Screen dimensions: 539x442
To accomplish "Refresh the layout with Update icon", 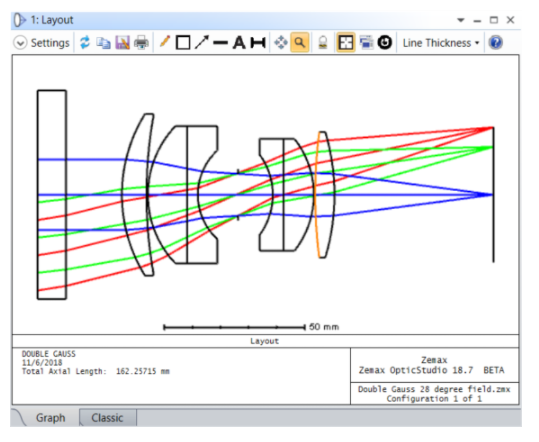I will click(x=85, y=43).
